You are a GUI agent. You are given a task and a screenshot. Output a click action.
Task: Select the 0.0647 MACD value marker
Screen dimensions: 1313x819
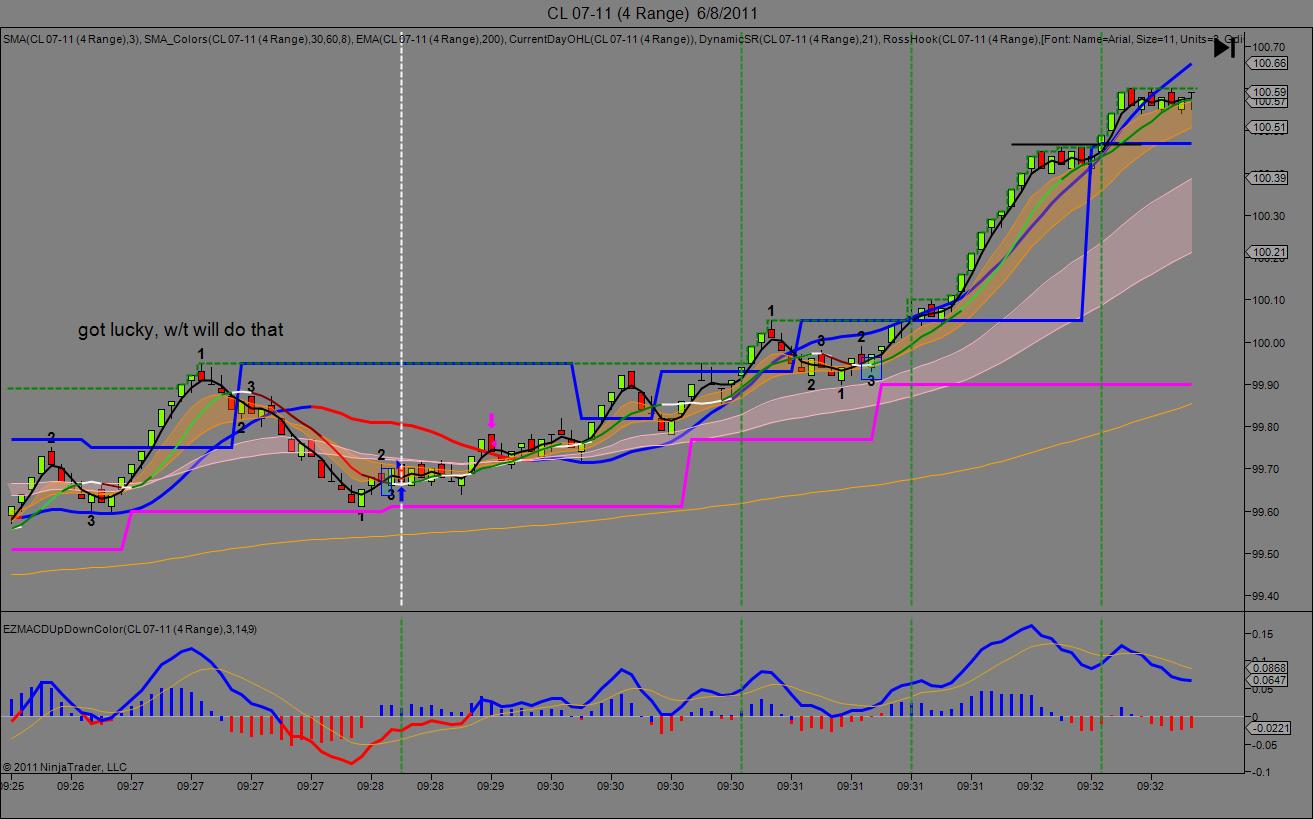click(1268, 680)
